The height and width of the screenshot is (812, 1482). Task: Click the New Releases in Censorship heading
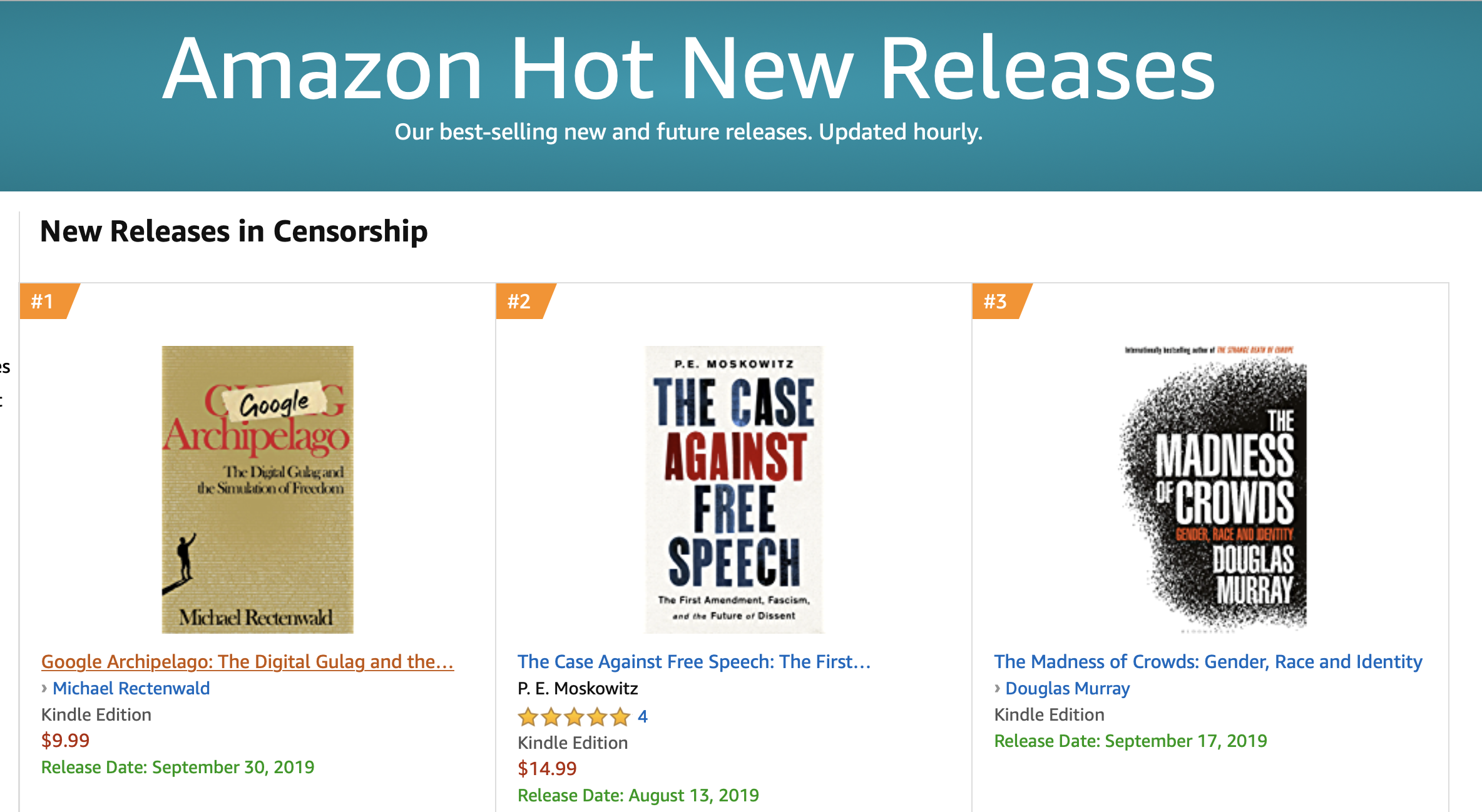[x=233, y=231]
